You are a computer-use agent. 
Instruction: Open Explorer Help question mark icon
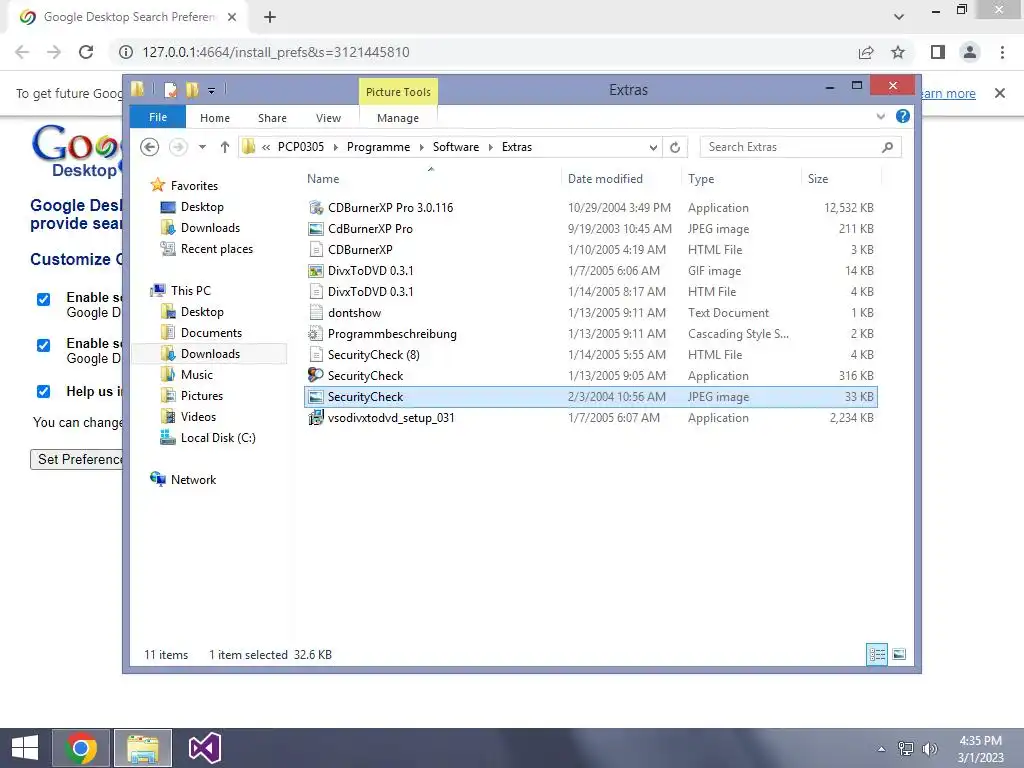coord(903,116)
